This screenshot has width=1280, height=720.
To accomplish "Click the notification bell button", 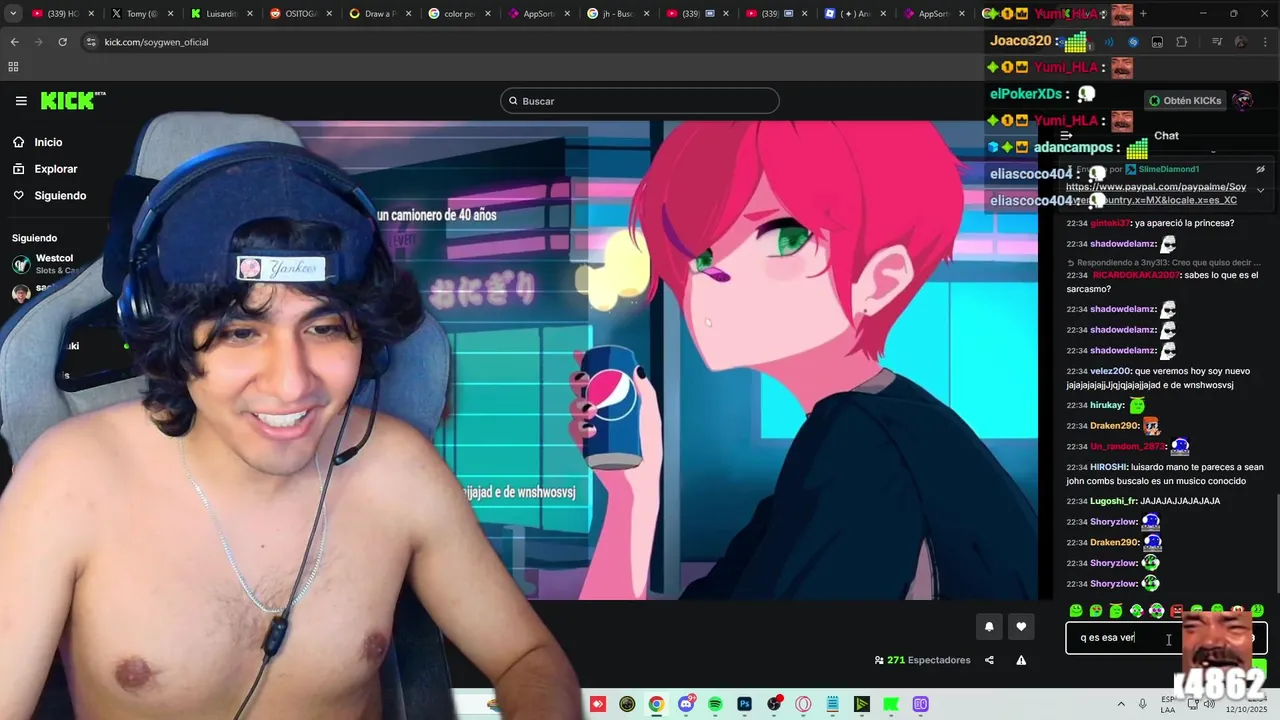I will 989,627.
